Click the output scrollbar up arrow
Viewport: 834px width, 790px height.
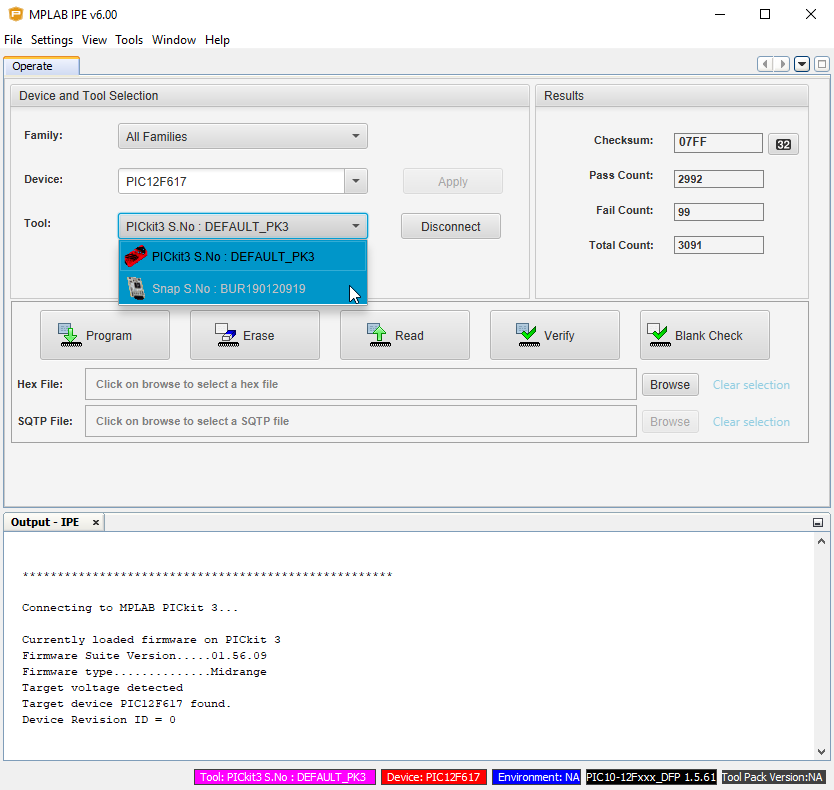821,542
